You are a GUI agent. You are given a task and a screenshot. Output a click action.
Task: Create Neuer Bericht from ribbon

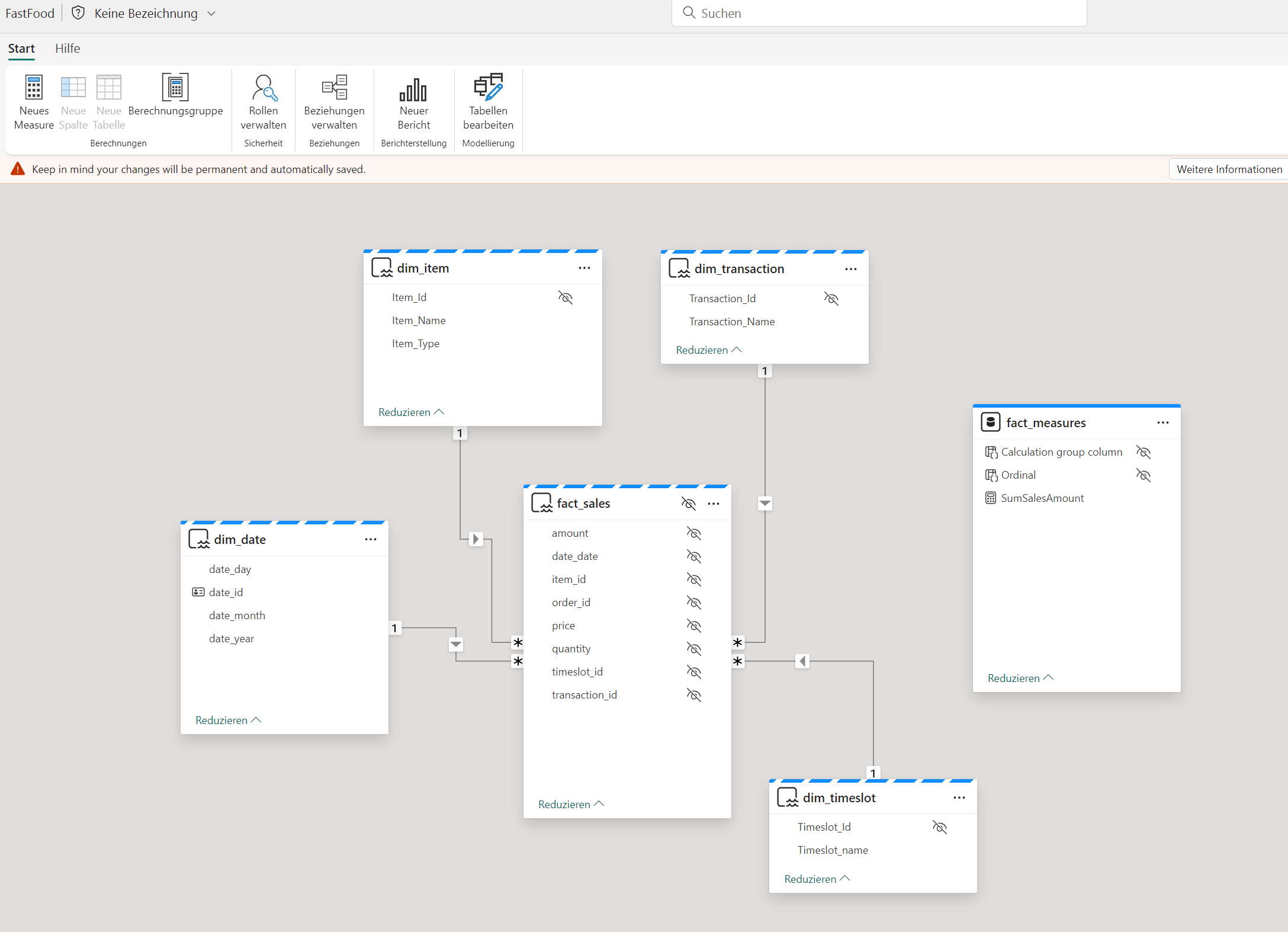(413, 89)
